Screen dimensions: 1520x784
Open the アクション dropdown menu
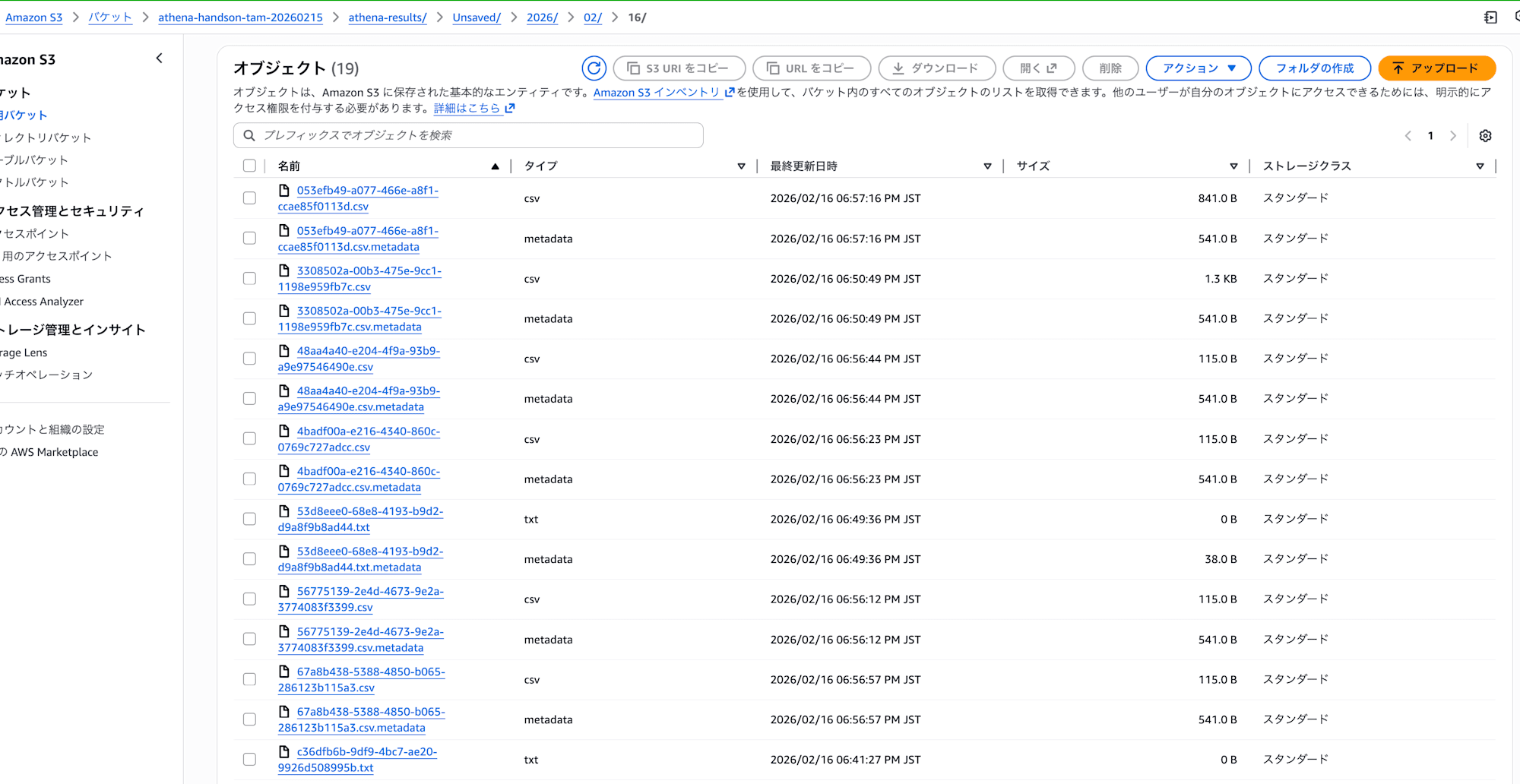1199,68
